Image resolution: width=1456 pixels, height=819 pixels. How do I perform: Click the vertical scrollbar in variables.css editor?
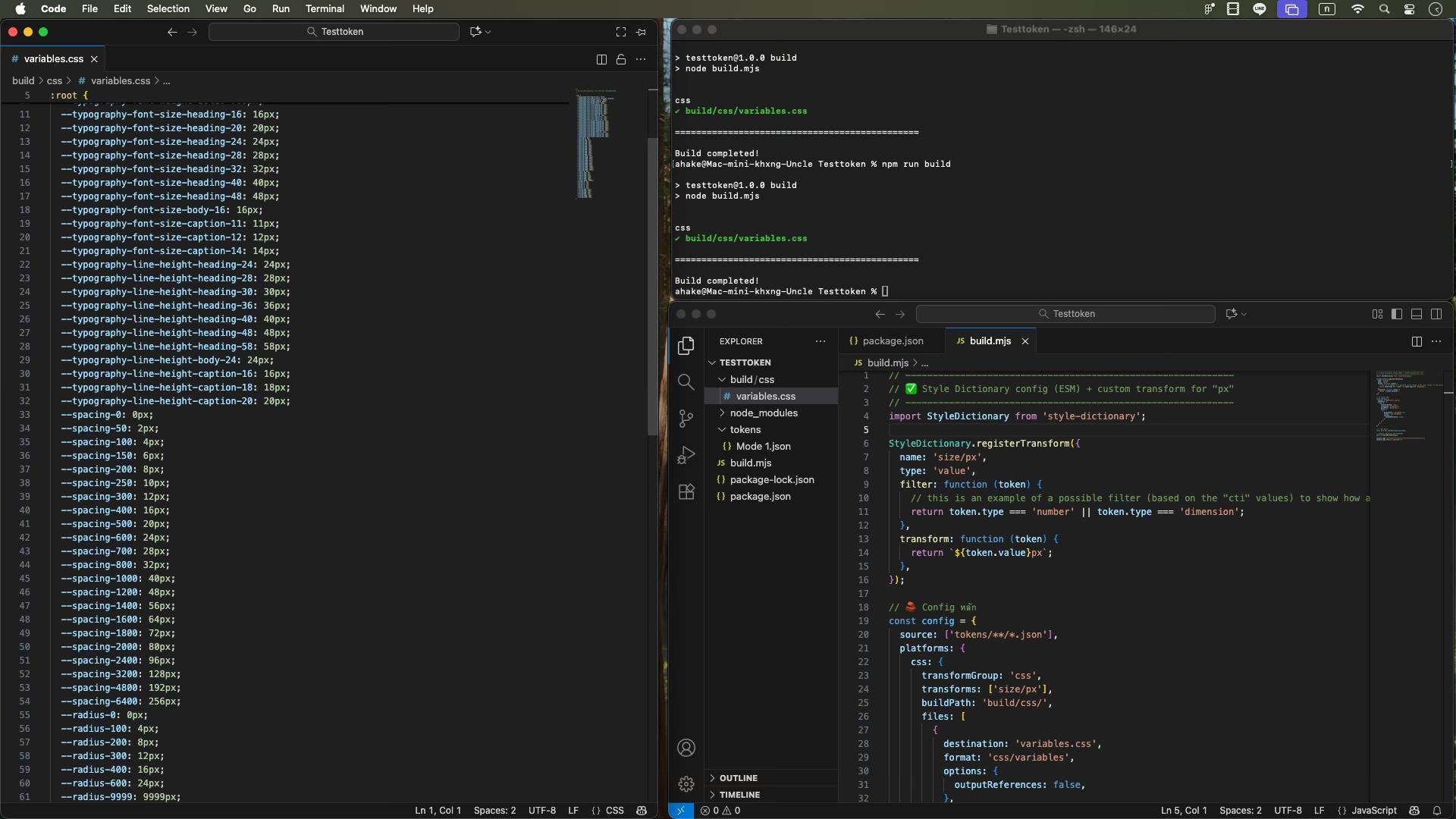[x=653, y=287]
